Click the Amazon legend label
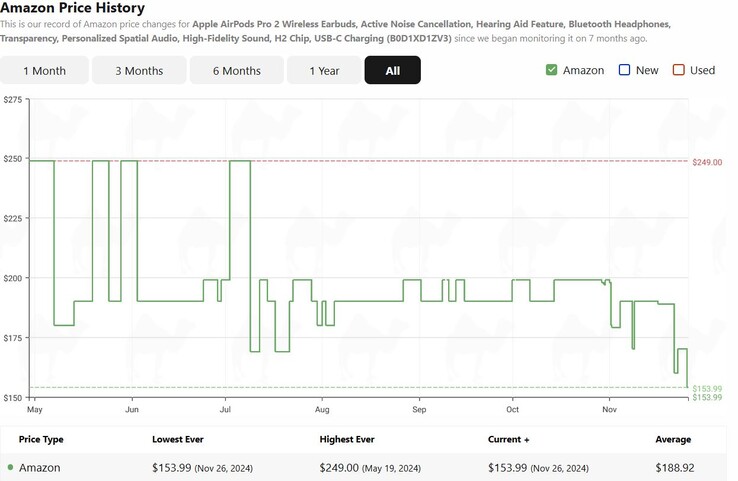This screenshot has height=481, width=738. pos(584,71)
